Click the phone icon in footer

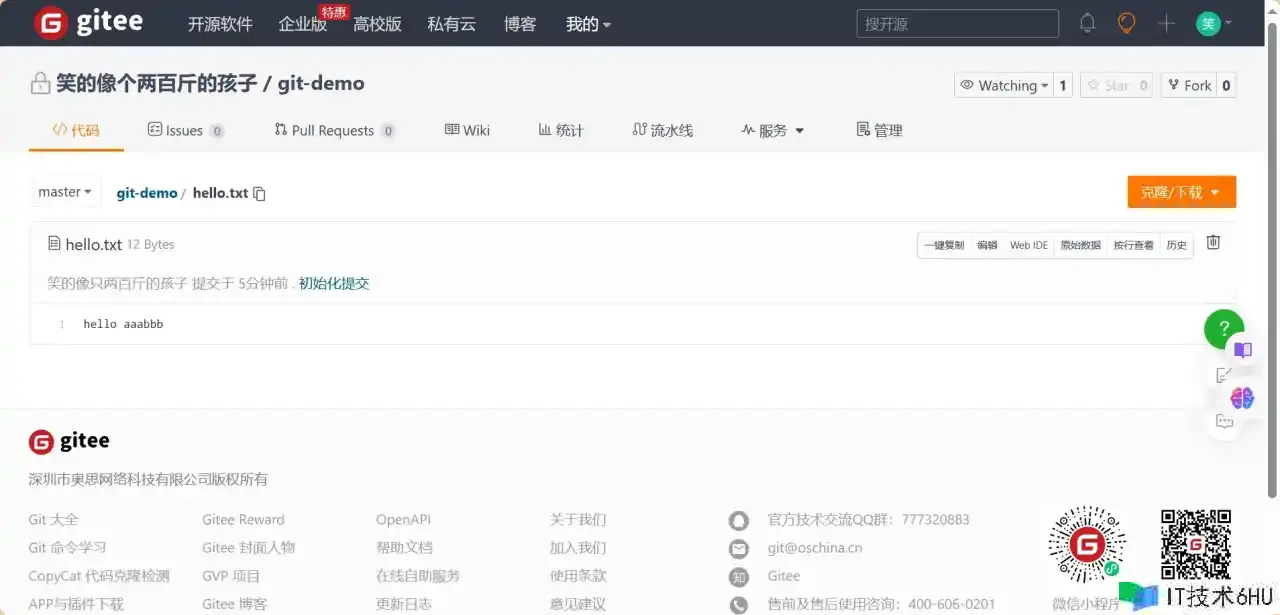pyautogui.click(x=738, y=604)
